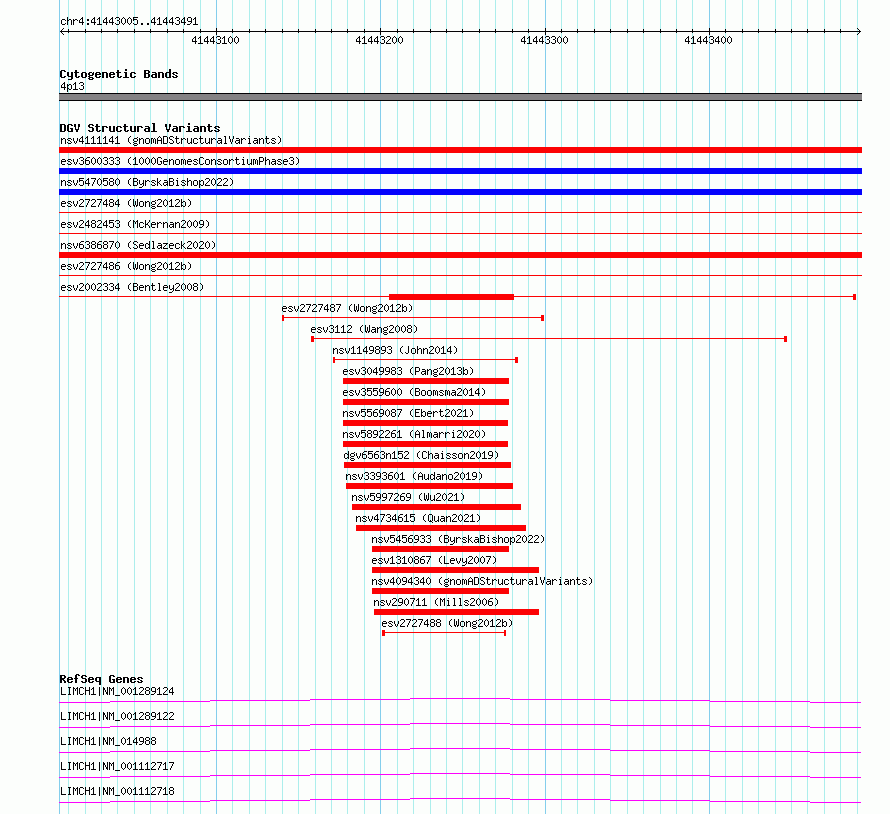Open variant esv2002334 (Bentley2008)
890x814 pixels.
coord(132,287)
